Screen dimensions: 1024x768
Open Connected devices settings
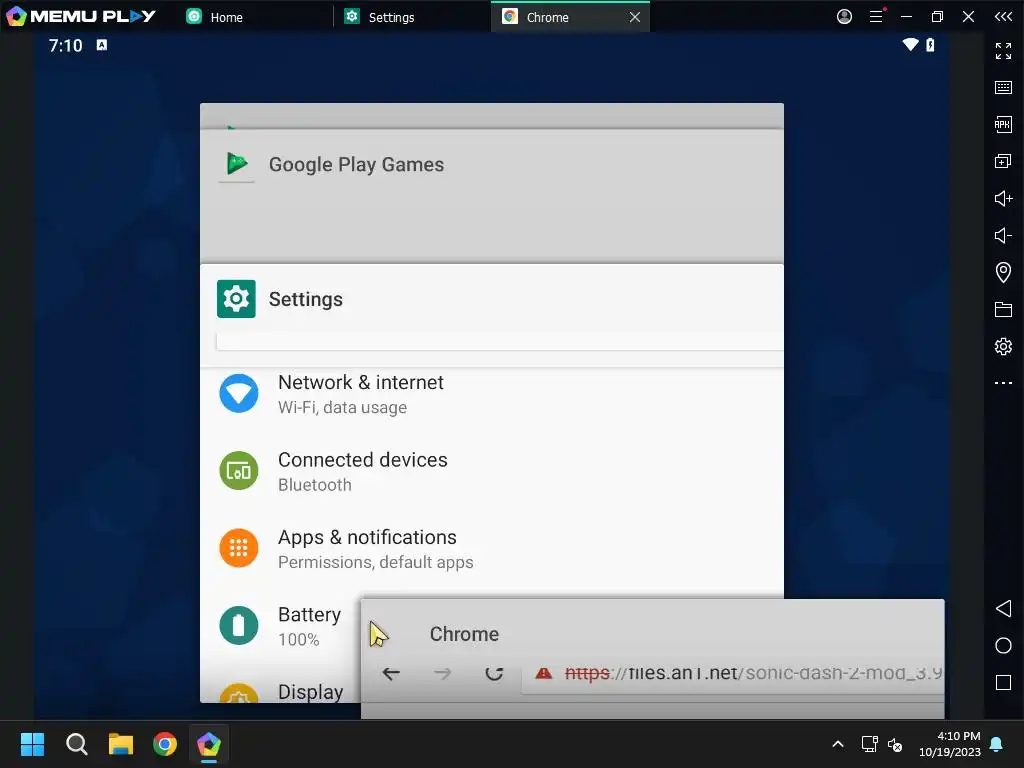click(x=492, y=472)
